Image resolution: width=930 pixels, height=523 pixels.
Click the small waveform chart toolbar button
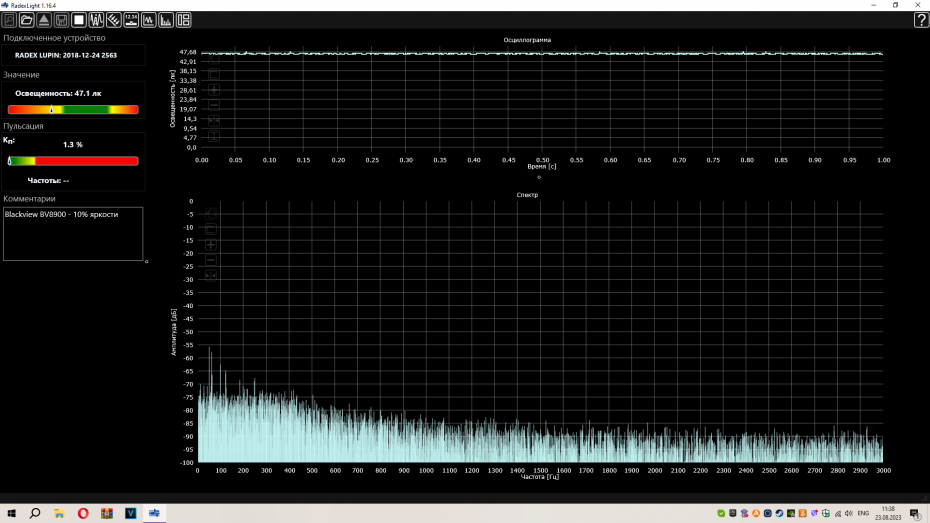(x=149, y=20)
